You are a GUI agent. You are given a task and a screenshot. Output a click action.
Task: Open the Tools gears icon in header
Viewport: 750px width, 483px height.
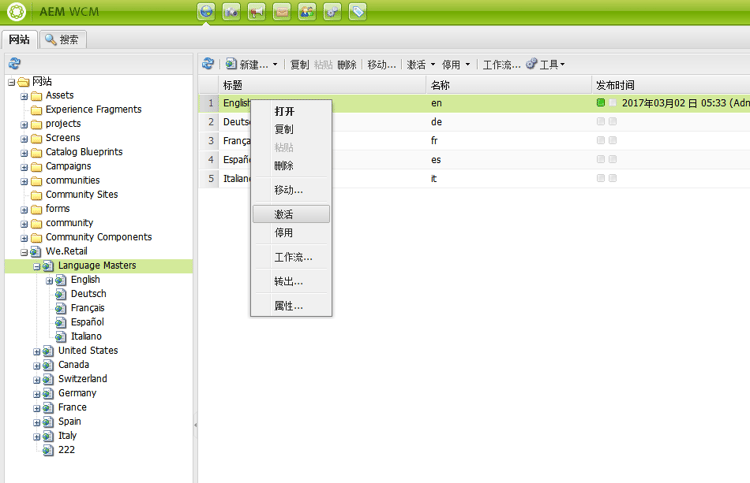(332, 11)
